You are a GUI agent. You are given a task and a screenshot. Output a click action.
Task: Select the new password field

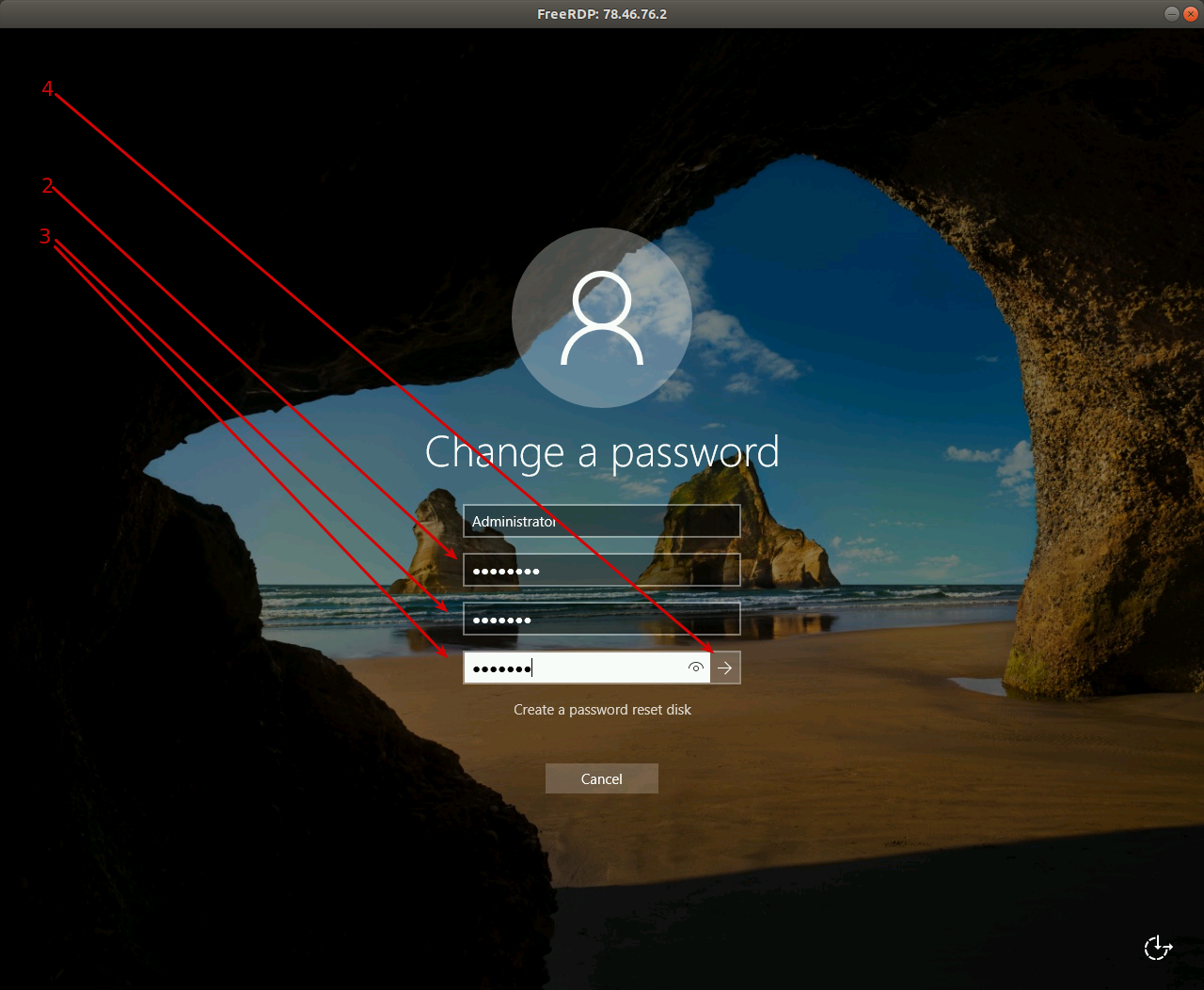602,619
